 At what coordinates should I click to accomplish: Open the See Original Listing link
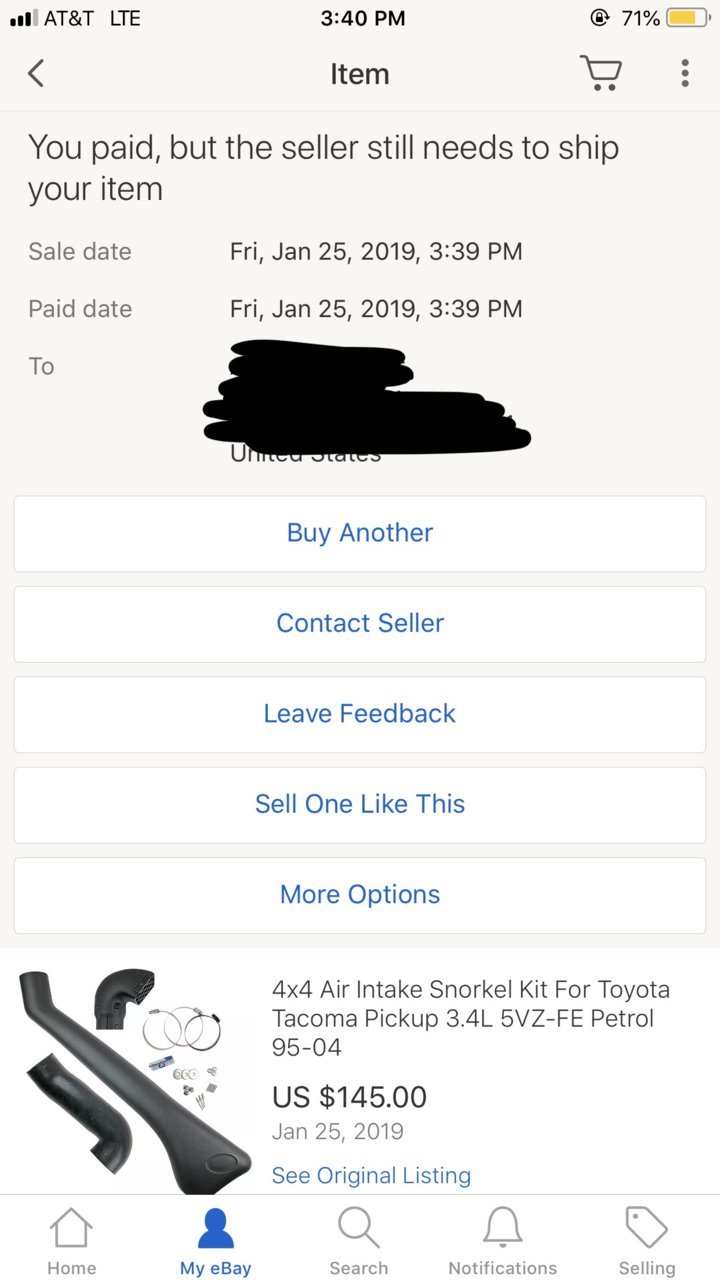[x=371, y=1175]
